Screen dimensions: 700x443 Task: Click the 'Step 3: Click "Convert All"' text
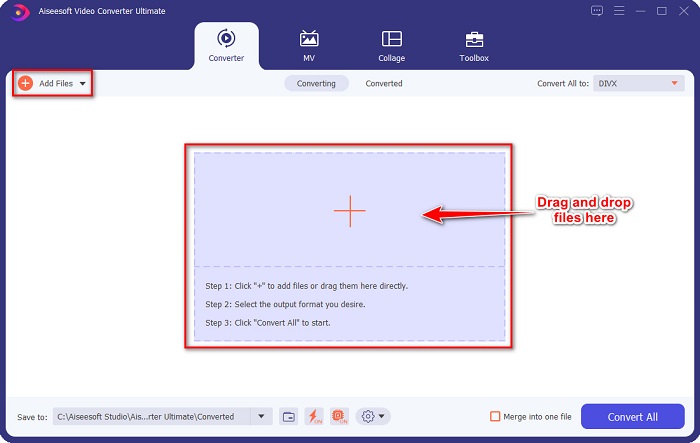pyautogui.click(x=268, y=323)
